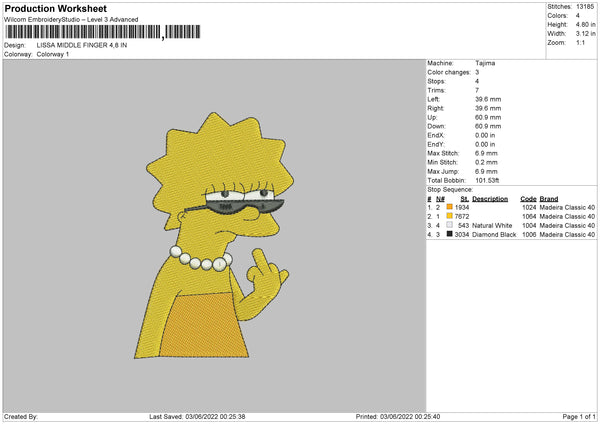Viewport: 600px width, 424px height.
Task: Click the Stitches count value 13185
Action: 585,7
